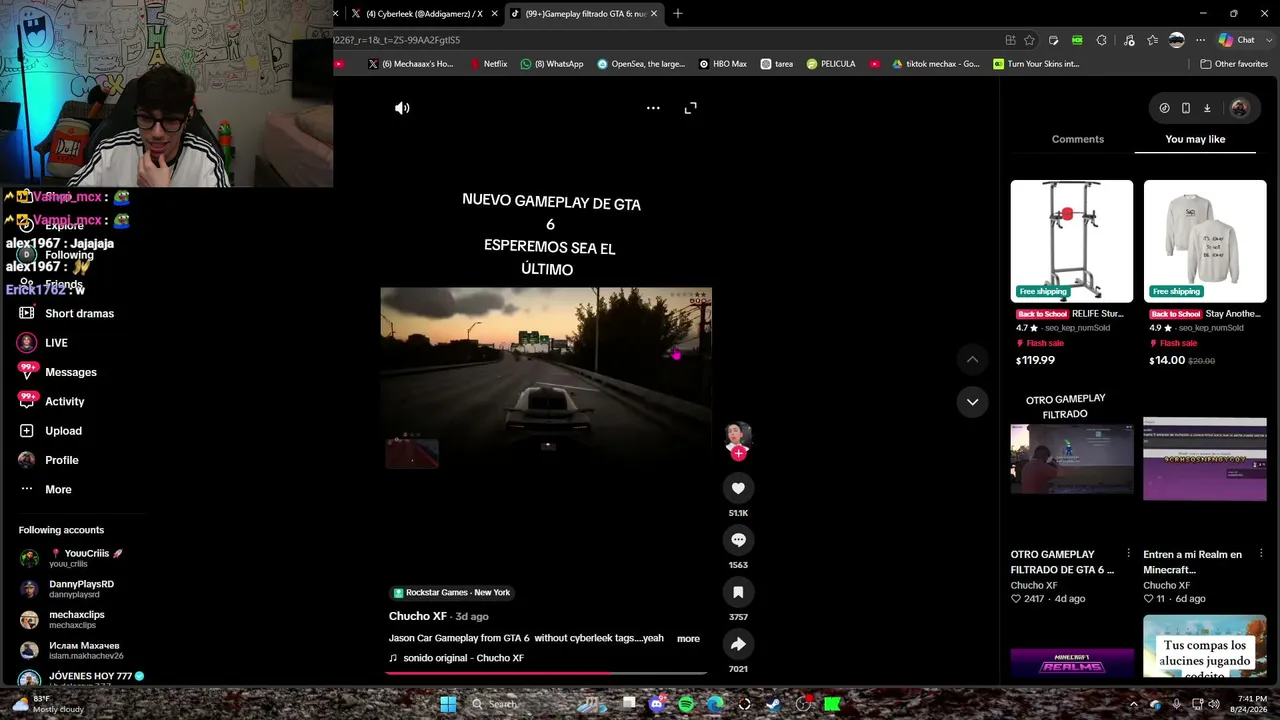Open the Edge settings and more menu
Image resolution: width=1280 pixels, height=720 pixels.
[x=1200, y=40]
